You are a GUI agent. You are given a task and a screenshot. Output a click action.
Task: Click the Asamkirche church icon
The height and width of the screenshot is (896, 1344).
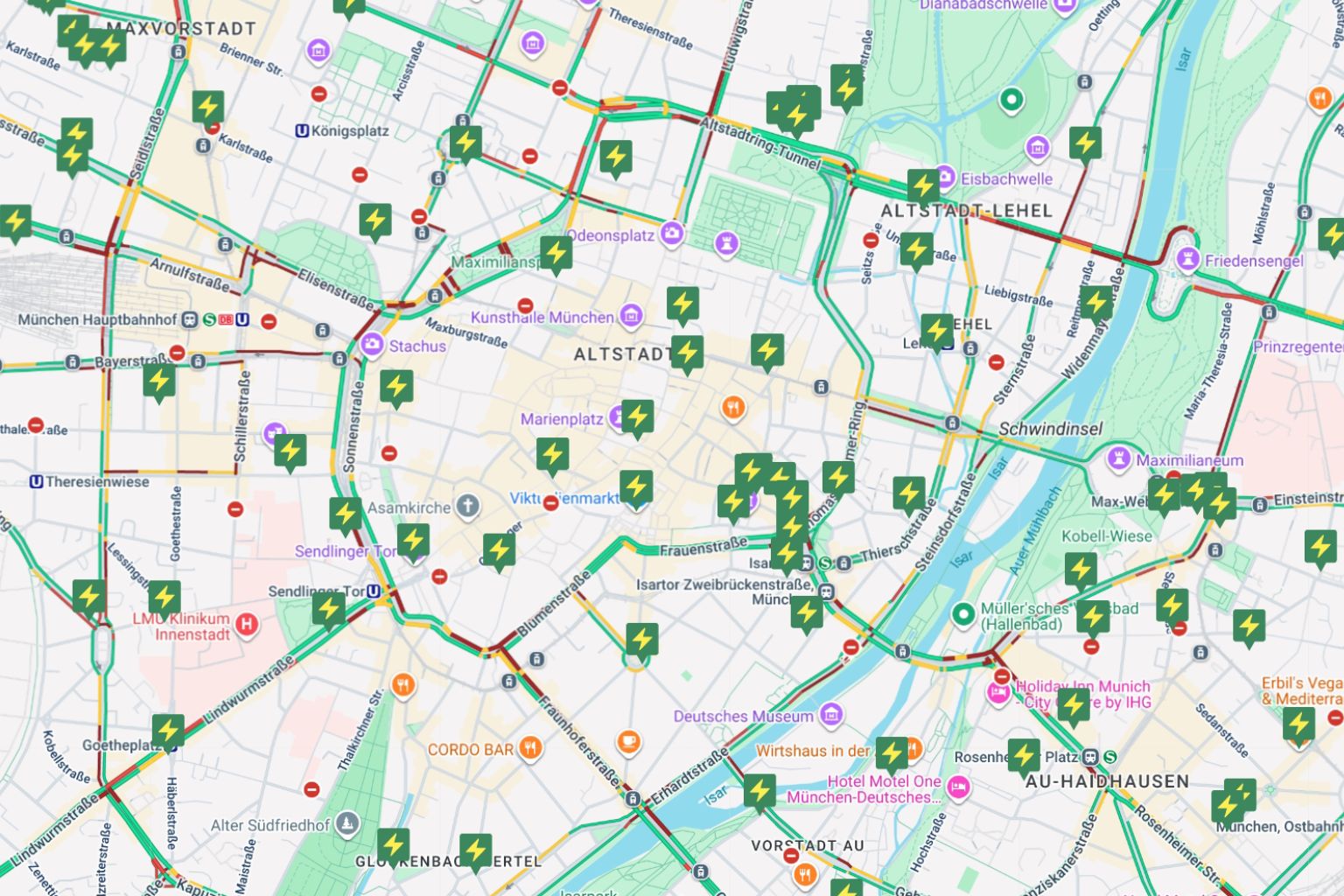click(x=468, y=506)
